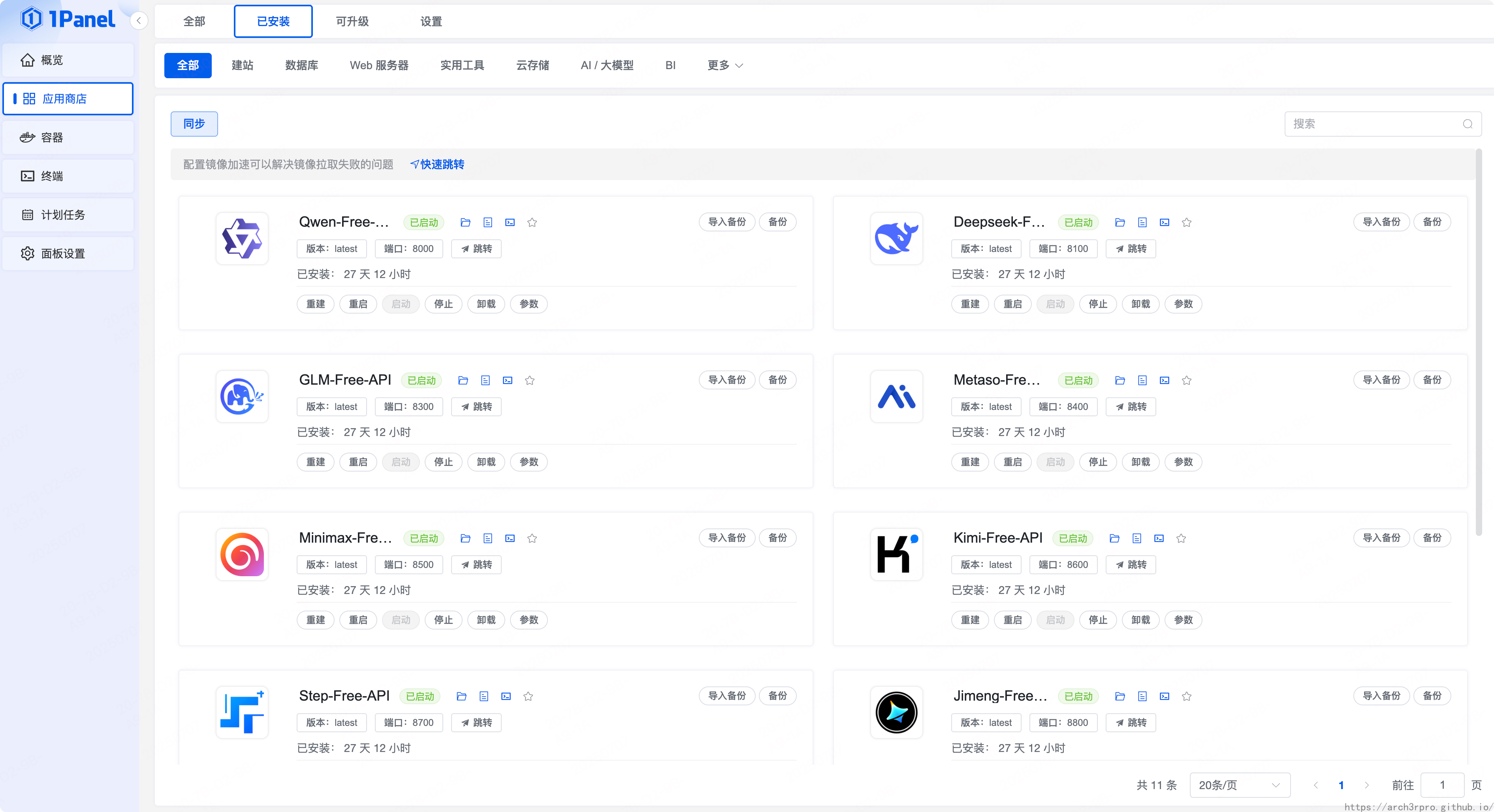Screen dimensions: 1494x812
Task: Click the search magnifier icon
Action: (x=1467, y=124)
